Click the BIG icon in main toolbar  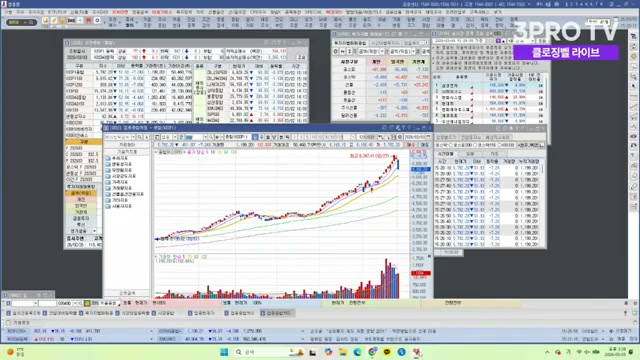[x=71, y=21]
